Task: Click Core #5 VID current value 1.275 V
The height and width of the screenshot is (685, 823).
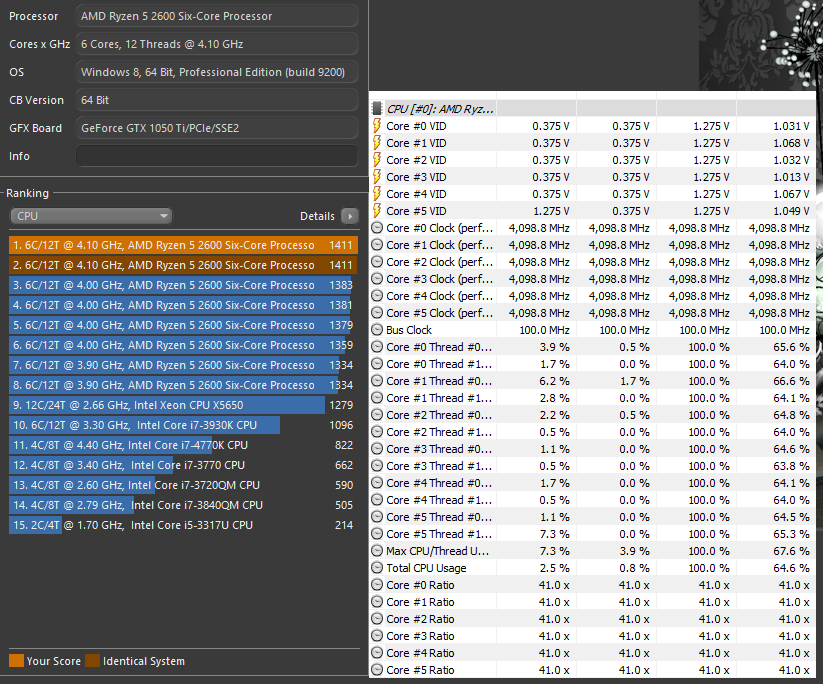Action: click(x=551, y=211)
